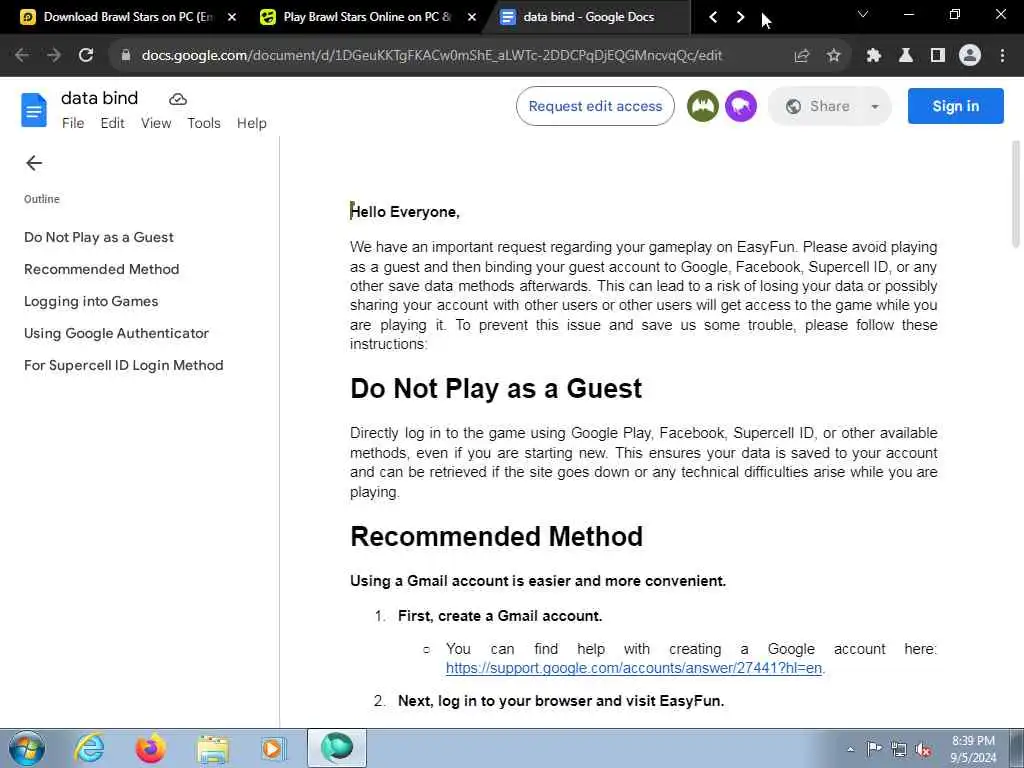This screenshot has width=1024, height=768.
Task: Switch to Download Brawl Stars on PC tab
Action: (x=128, y=17)
